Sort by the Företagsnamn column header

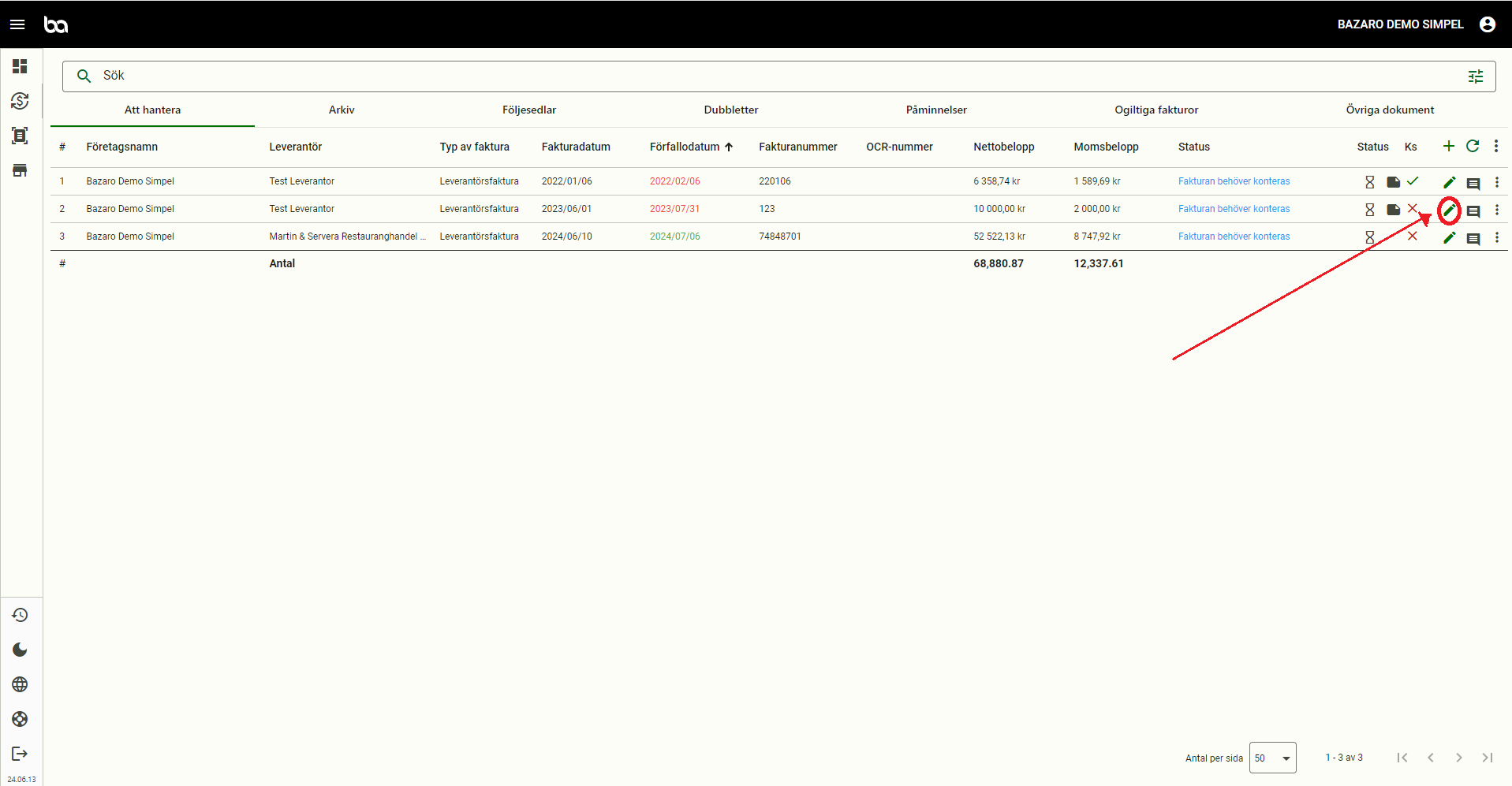click(x=122, y=147)
